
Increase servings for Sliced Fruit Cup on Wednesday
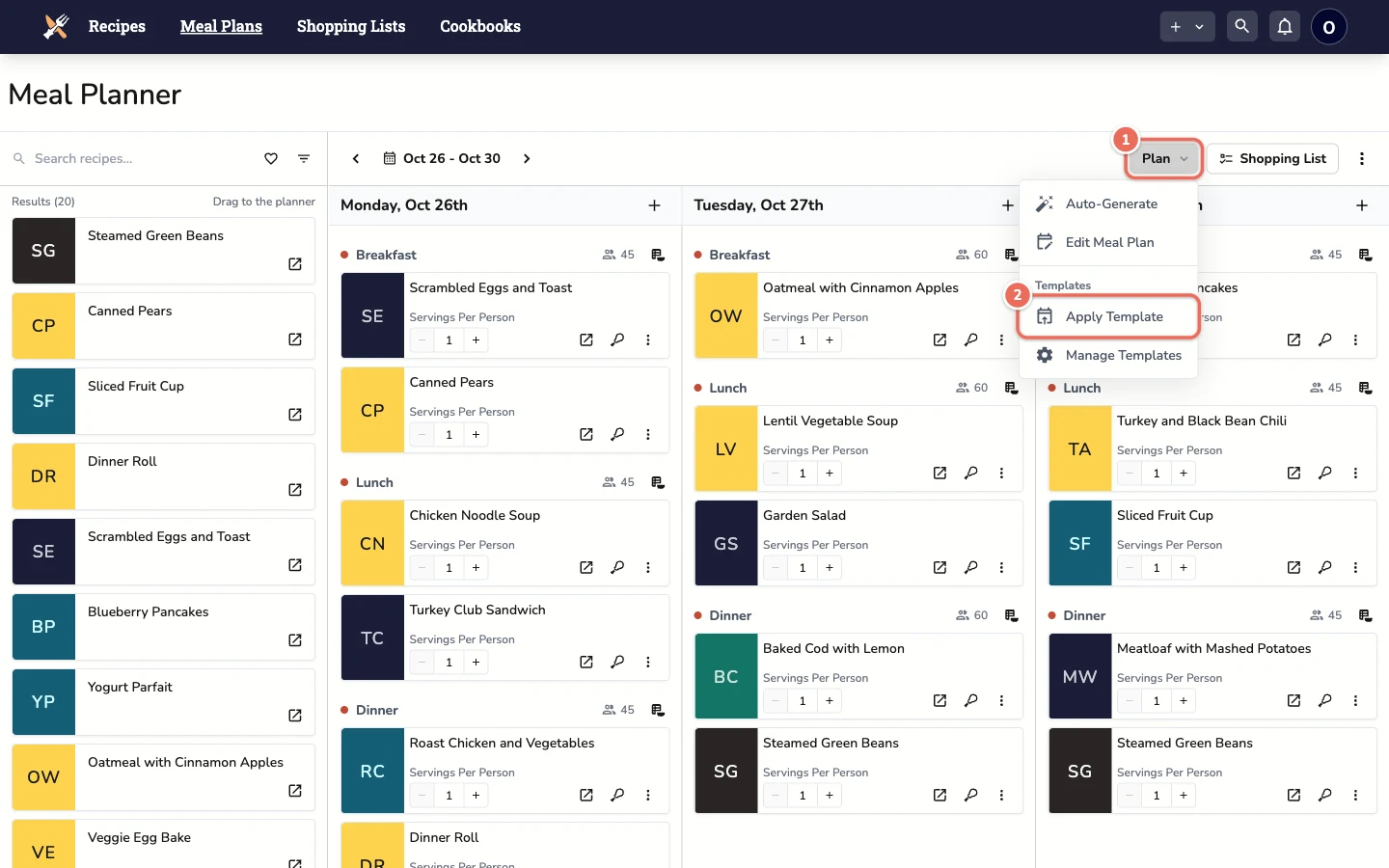(x=1184, y=567)
